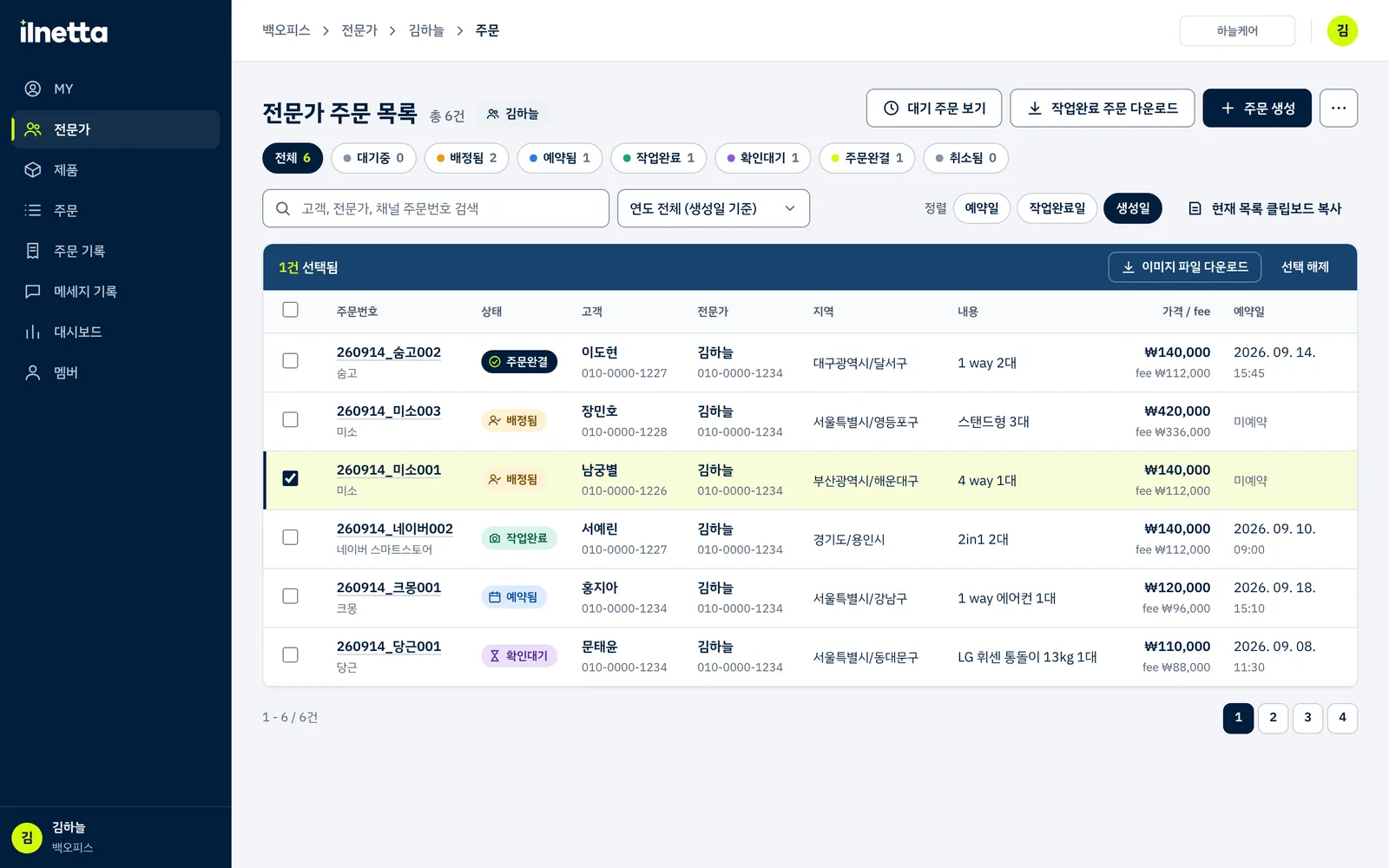1389x868 pixels.
Task: Click the 멤버 person icon in sidebar
Action: (x=33, y=372)
